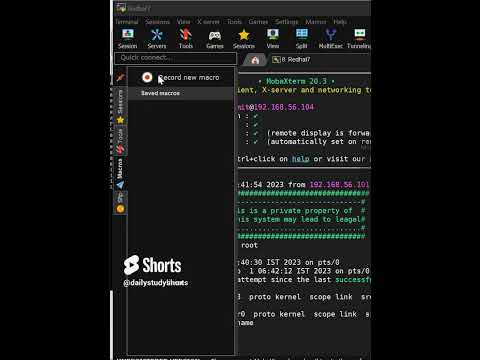The image size is (480, 360).
Task: Click the Sessions sidebar tab
Action: click(x=120, y=106)
